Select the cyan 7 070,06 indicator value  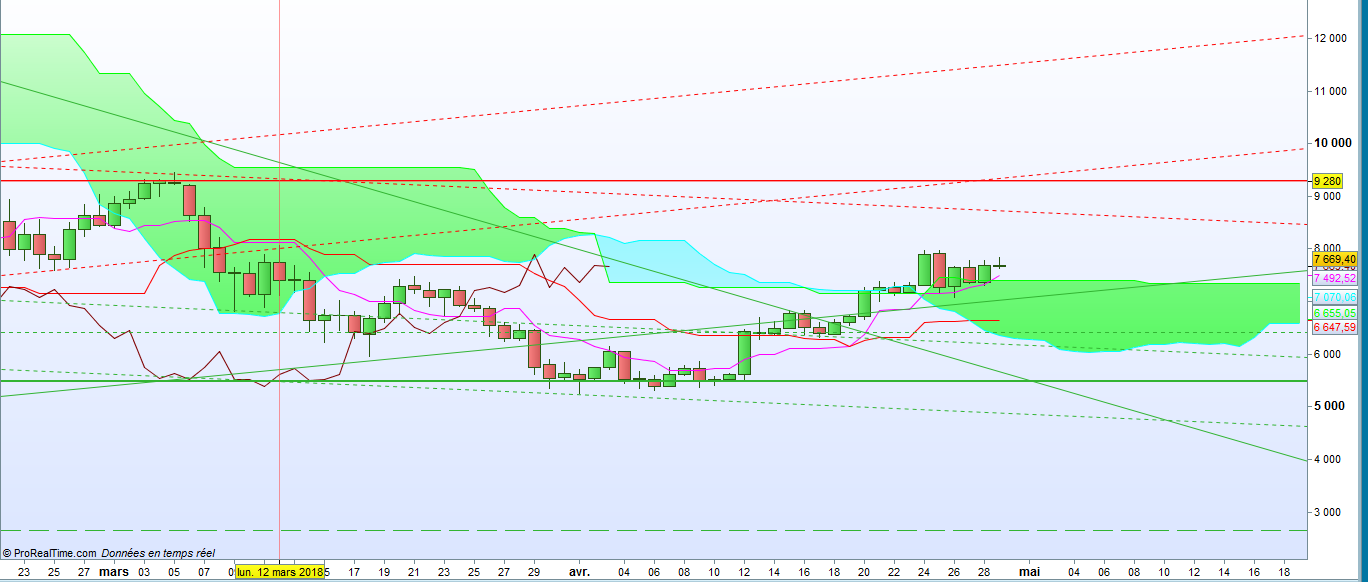click(1334, 298)
